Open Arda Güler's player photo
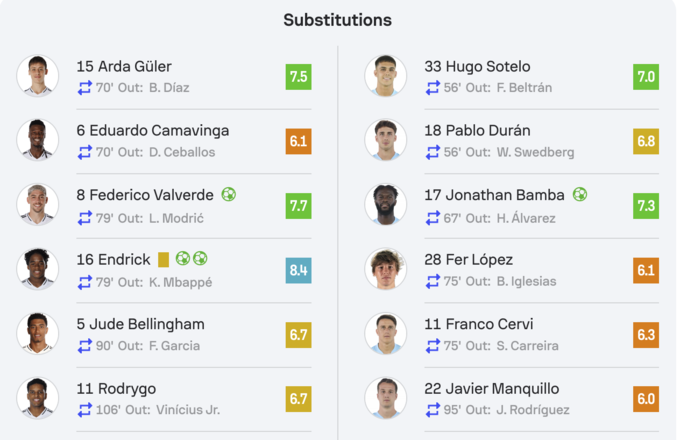The width and height of the screenshot is (680, 440). click(x=38, y=76)
